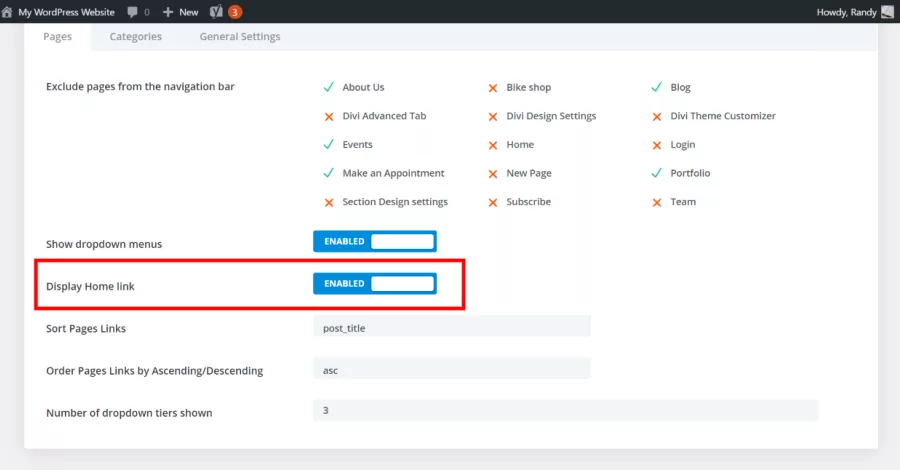The height and width of the screenshot is (470, 900).
Task: Disable the Show dropdown menus toggle
Action: click(x=375, y=242)
